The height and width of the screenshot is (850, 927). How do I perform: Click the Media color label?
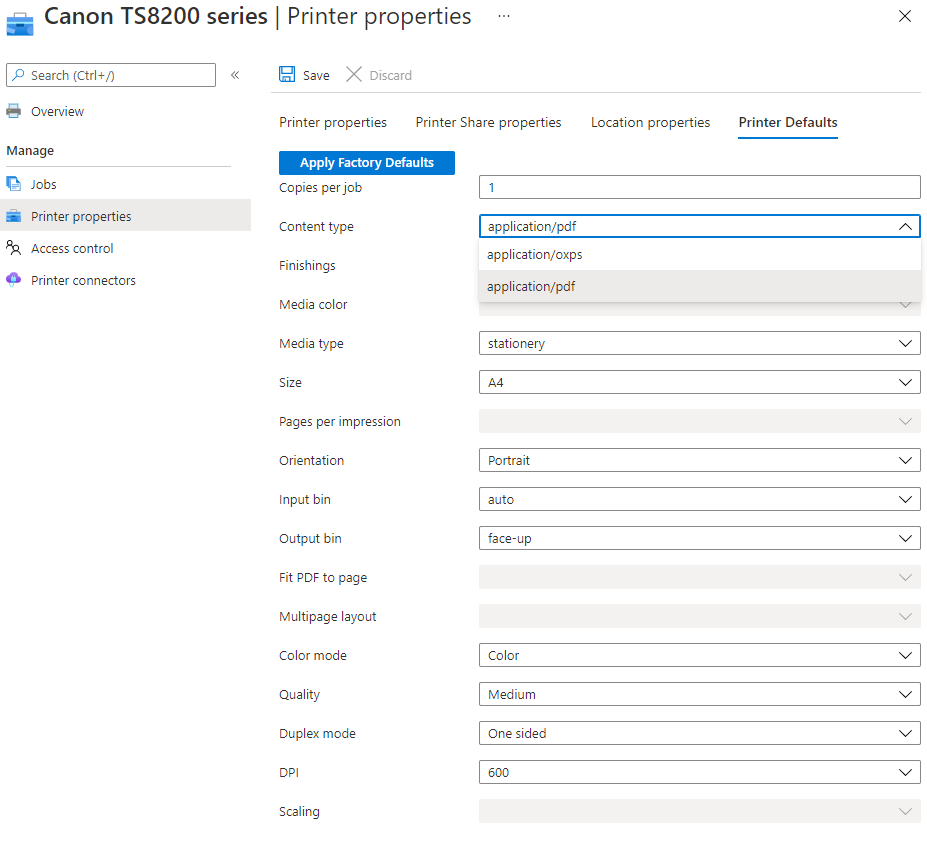coord(313,304)
